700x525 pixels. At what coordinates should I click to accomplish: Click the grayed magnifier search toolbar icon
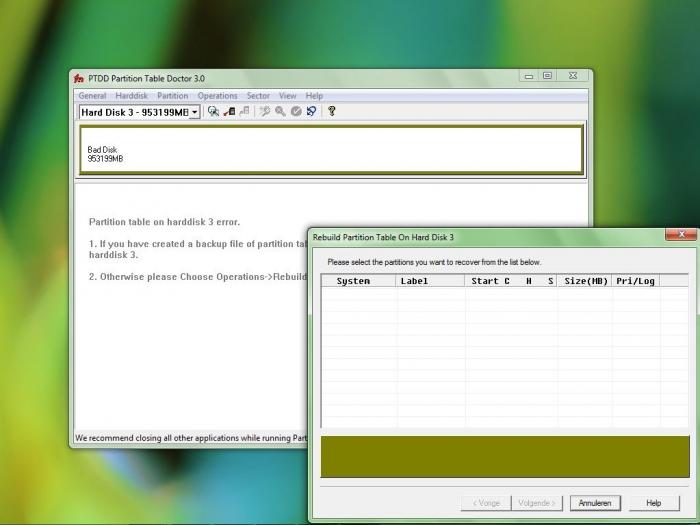point(280,111)
